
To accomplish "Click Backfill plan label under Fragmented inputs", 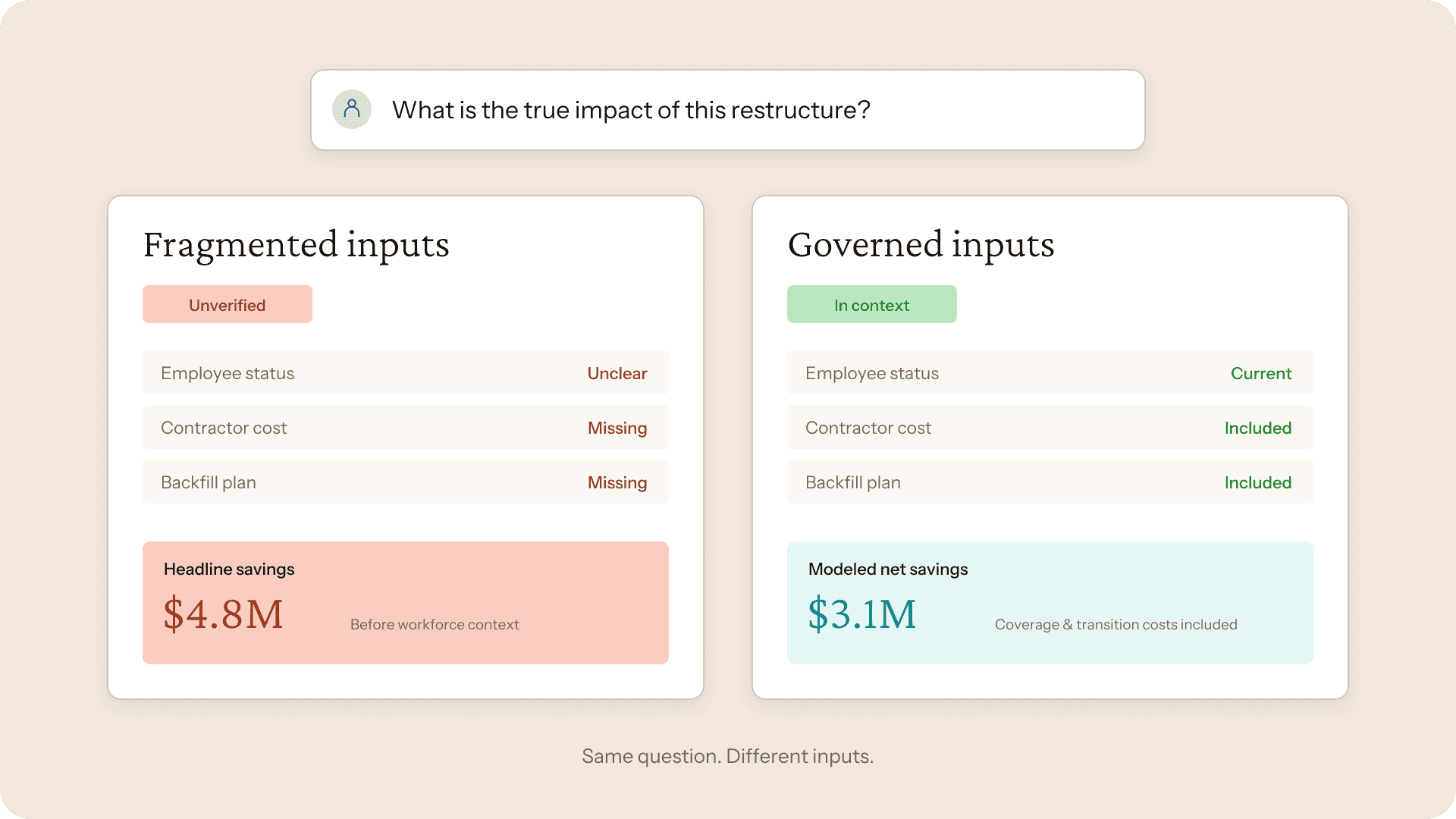I will 209,482.
